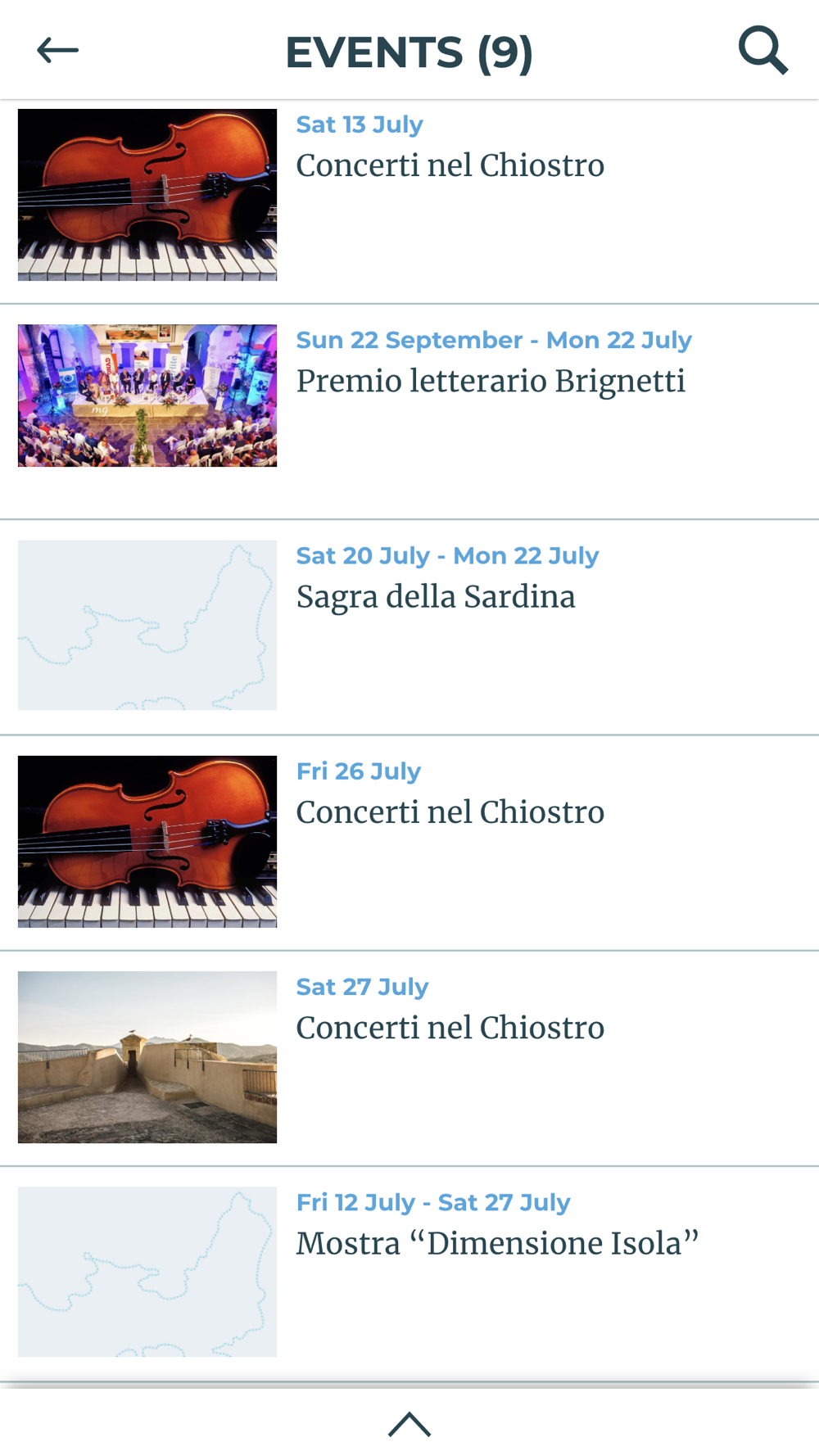Tap the Sat 13 July date label

[x=360, y=124]
